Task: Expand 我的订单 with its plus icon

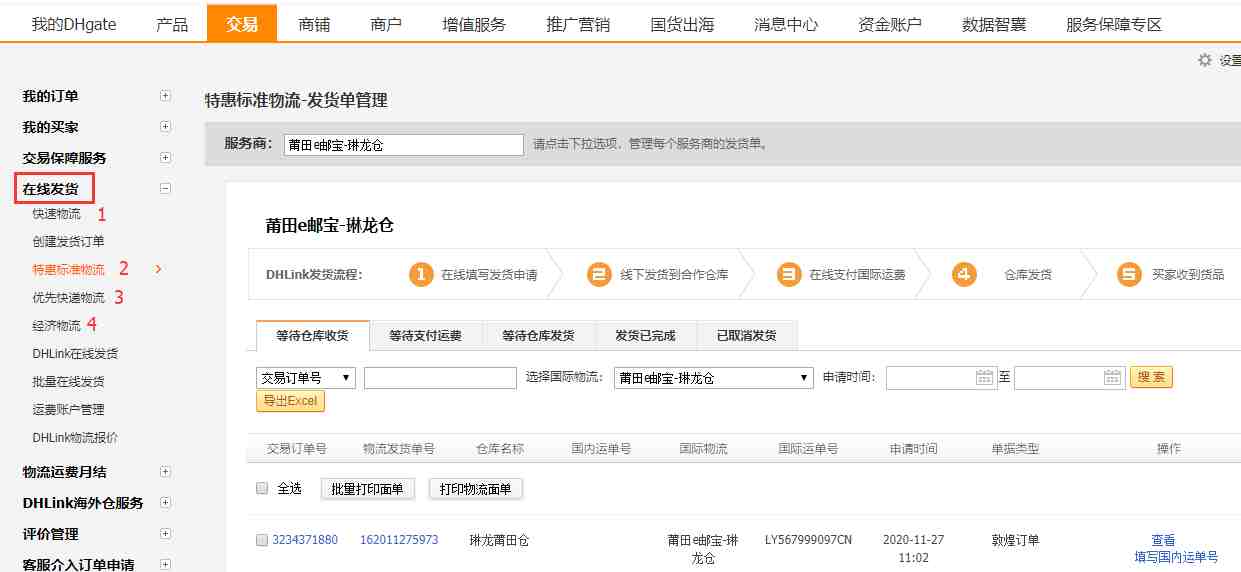Action: (166, 96)
